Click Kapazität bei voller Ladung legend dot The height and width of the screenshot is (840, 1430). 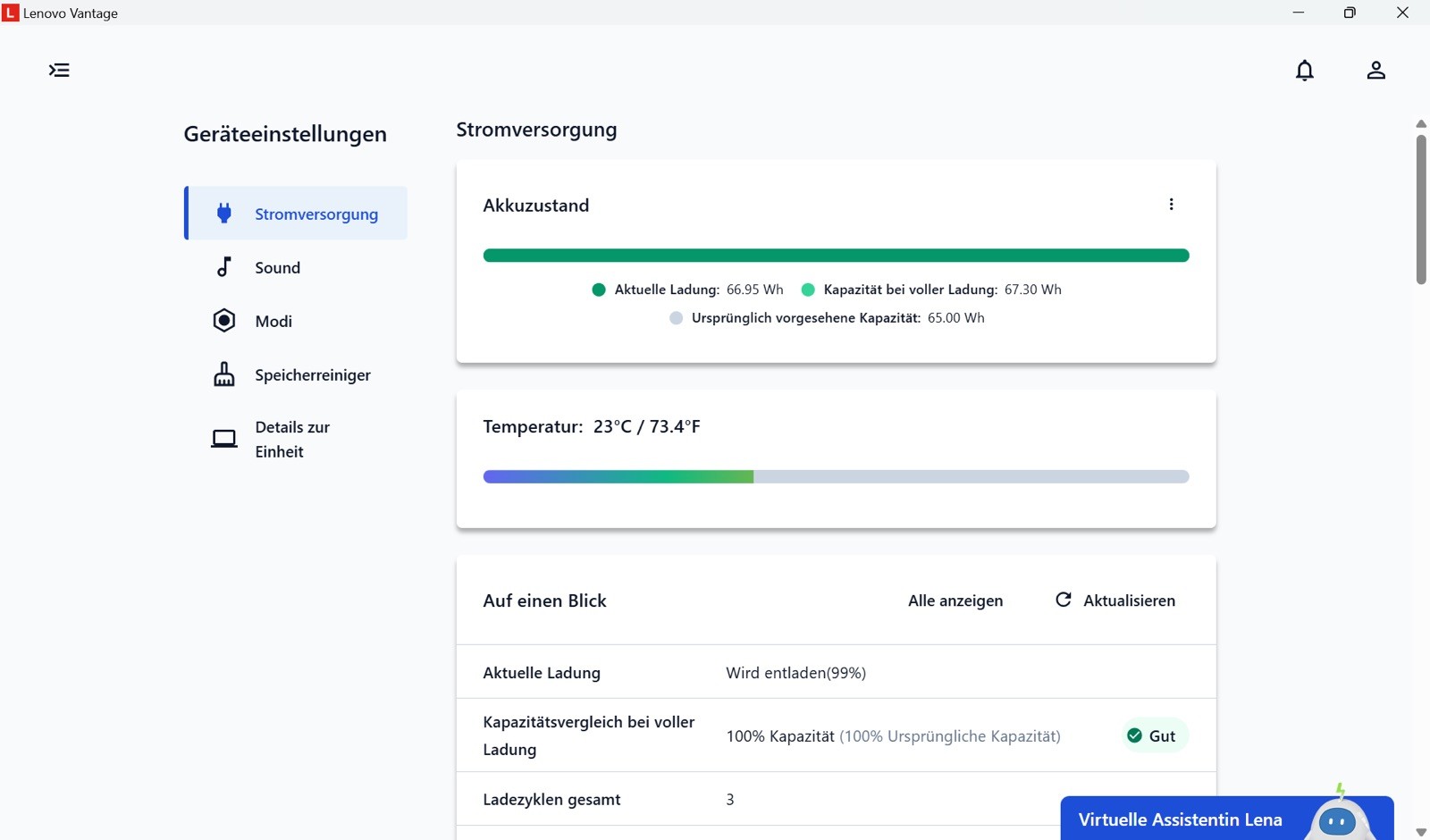pos(808,290)
